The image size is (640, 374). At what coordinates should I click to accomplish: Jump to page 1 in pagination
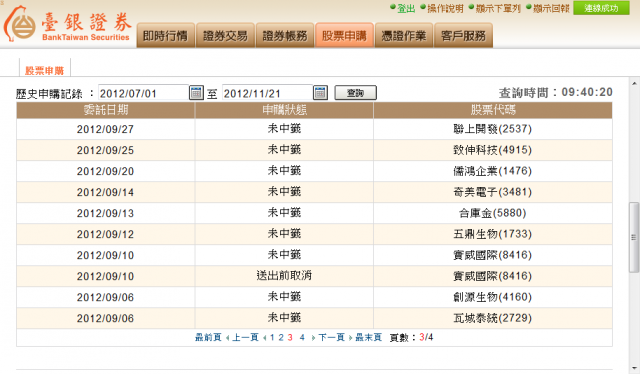[272, 337]
